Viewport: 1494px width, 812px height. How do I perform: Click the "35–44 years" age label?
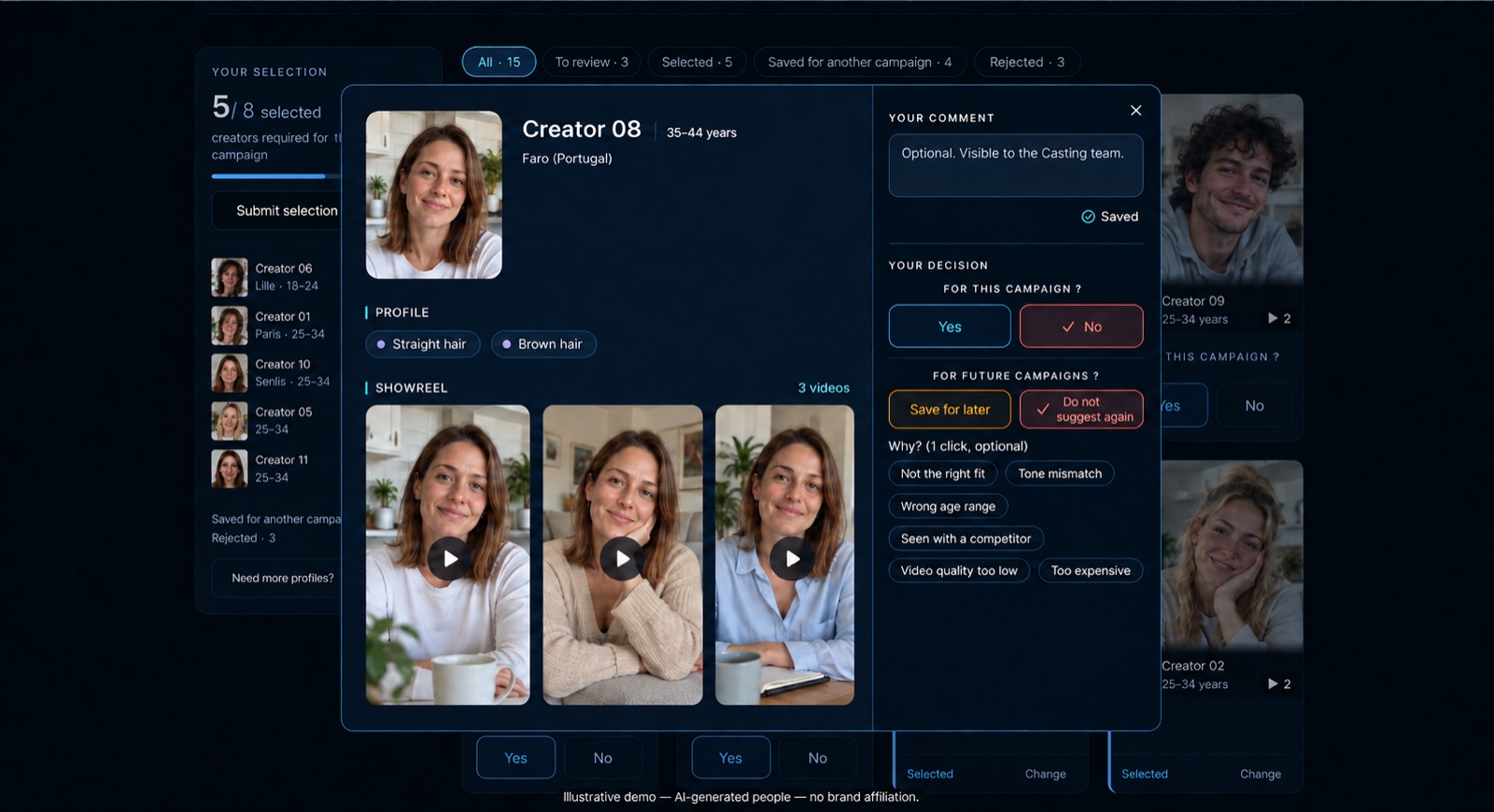click(x=701, y=133)
